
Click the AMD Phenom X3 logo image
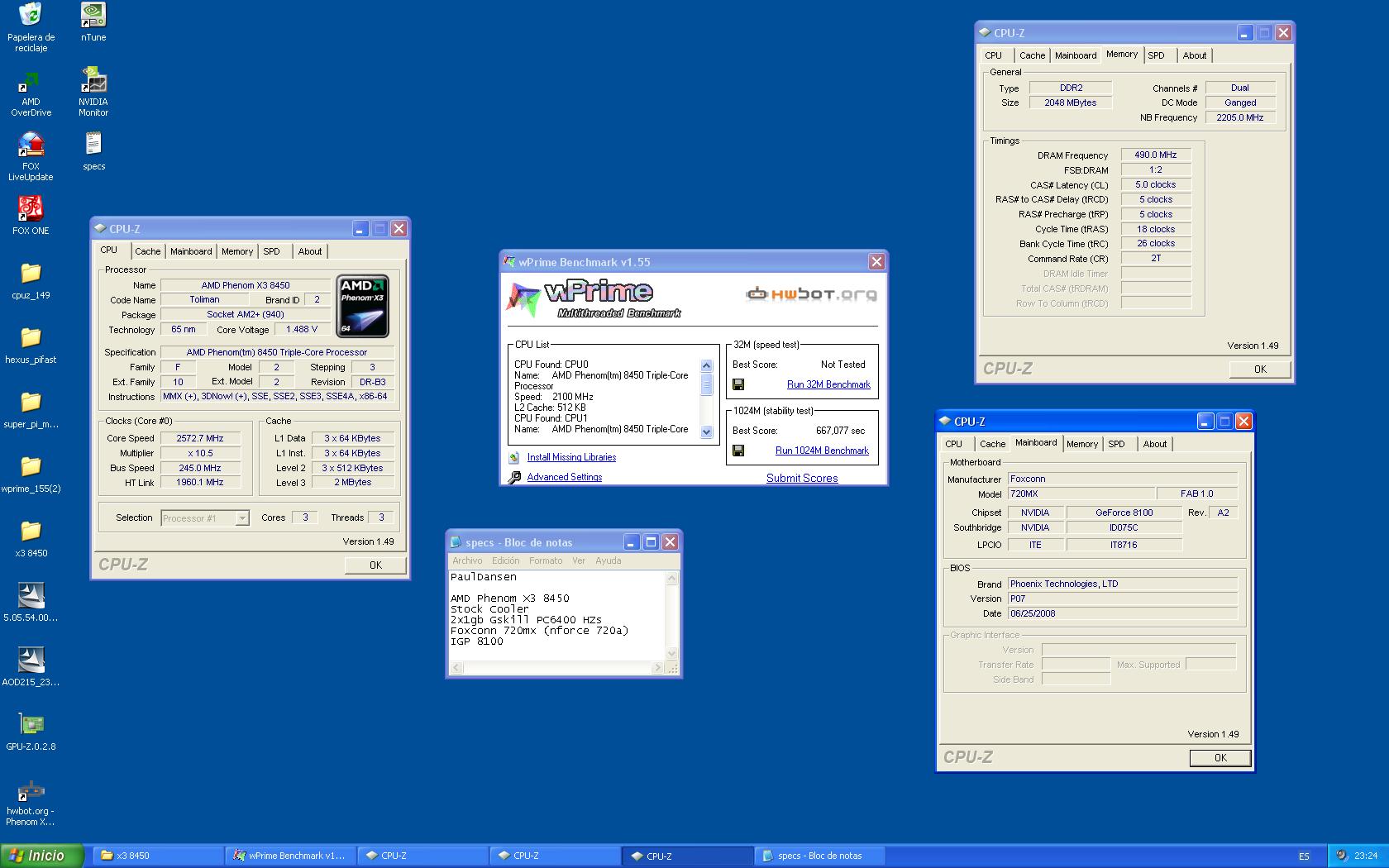(362, 306)
